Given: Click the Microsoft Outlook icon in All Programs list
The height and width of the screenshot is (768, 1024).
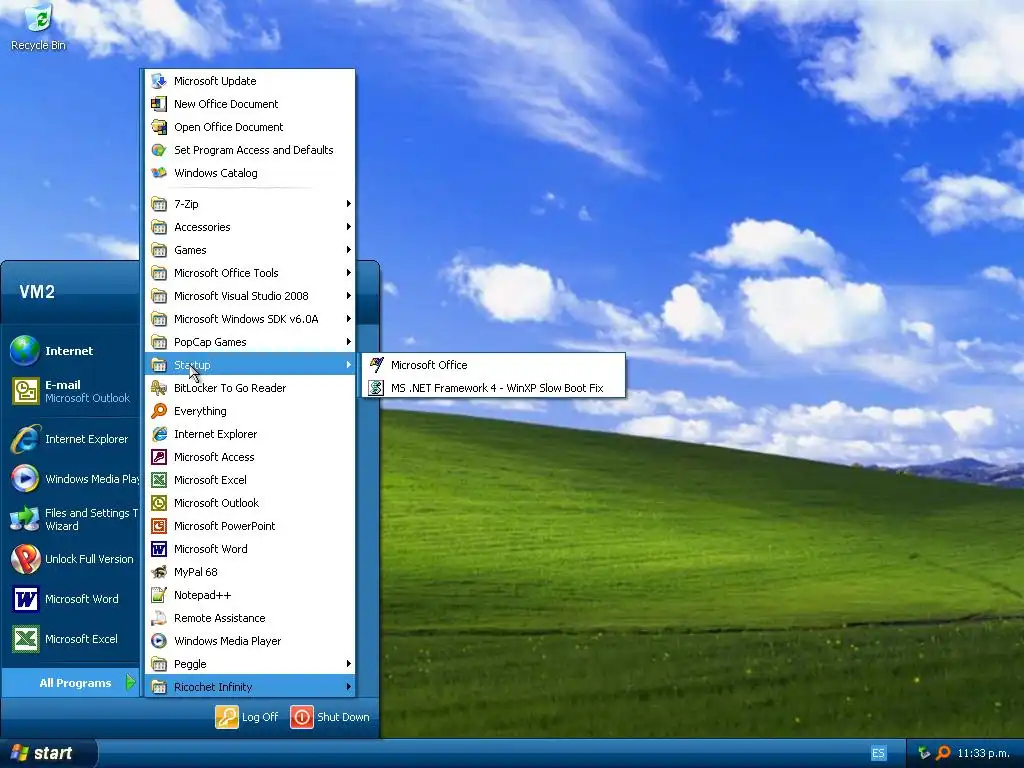Looking at the screenshot, I should coord(159,503).
